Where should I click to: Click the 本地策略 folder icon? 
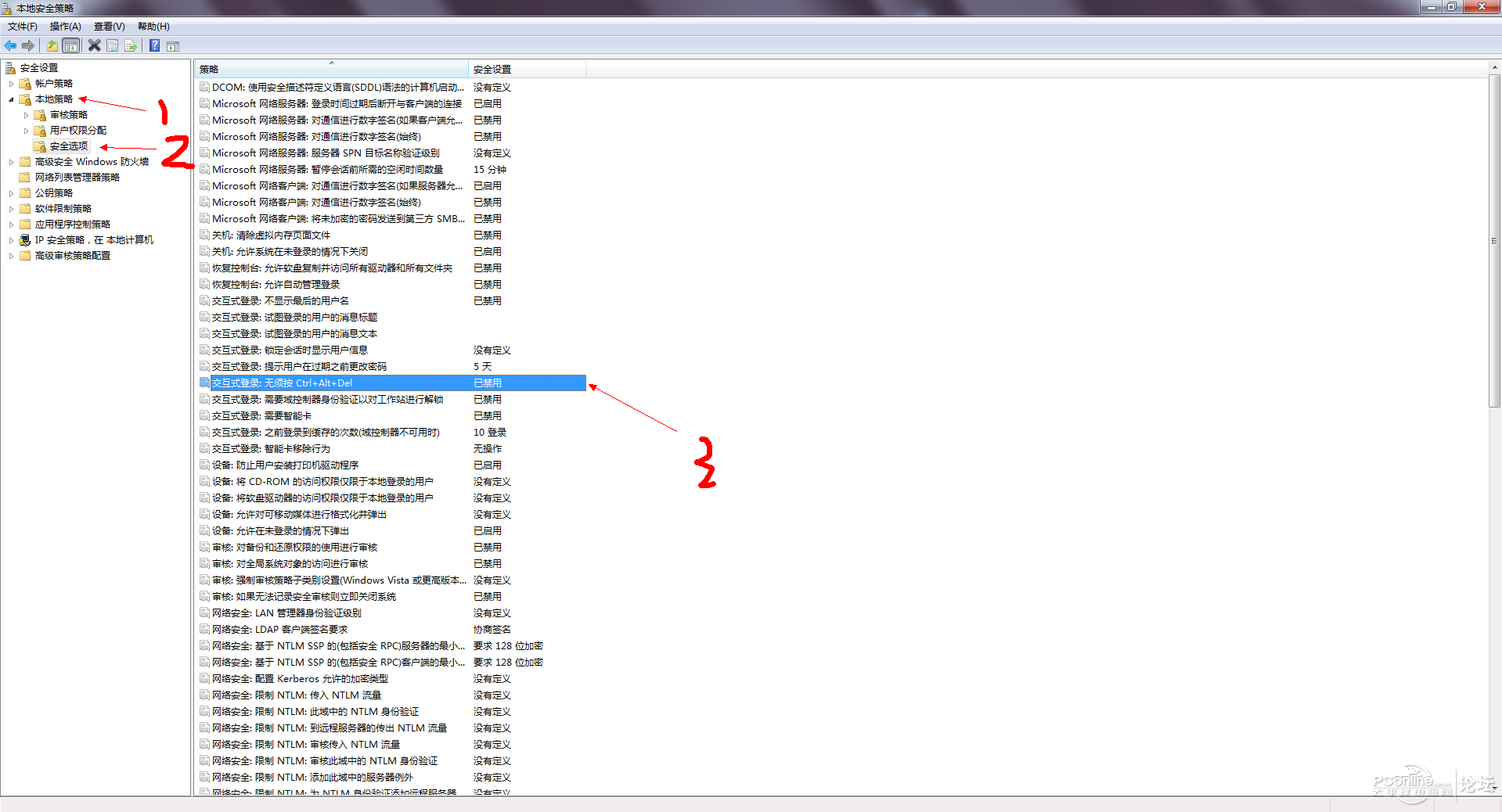[x=25, y=99]
